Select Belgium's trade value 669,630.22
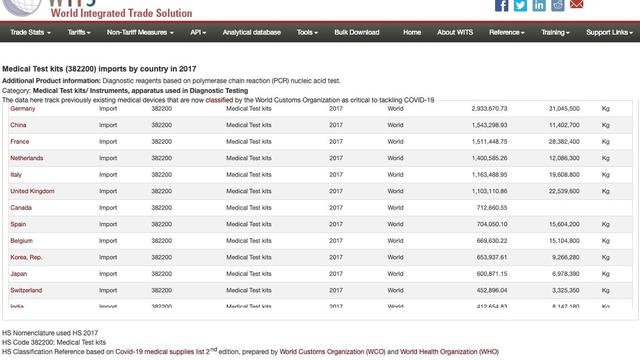The width and height of the screenshot is (640, 360). pos(492,241)
